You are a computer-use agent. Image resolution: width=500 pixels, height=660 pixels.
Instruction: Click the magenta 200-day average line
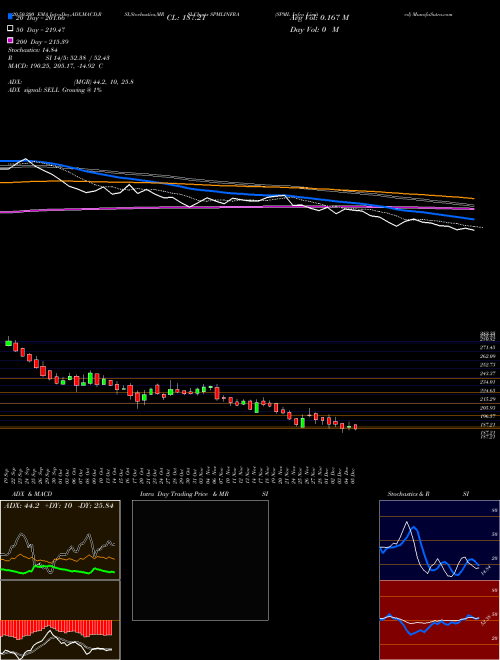236,208
